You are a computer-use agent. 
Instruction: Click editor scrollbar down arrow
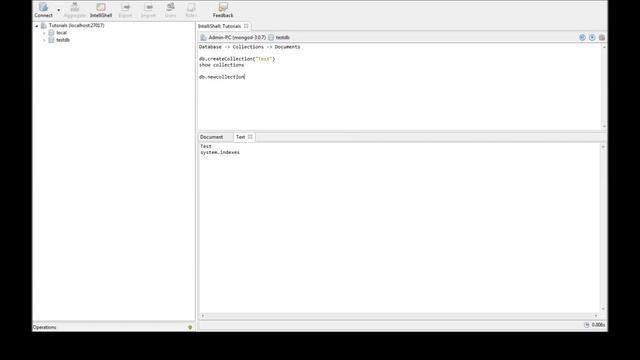604,127
